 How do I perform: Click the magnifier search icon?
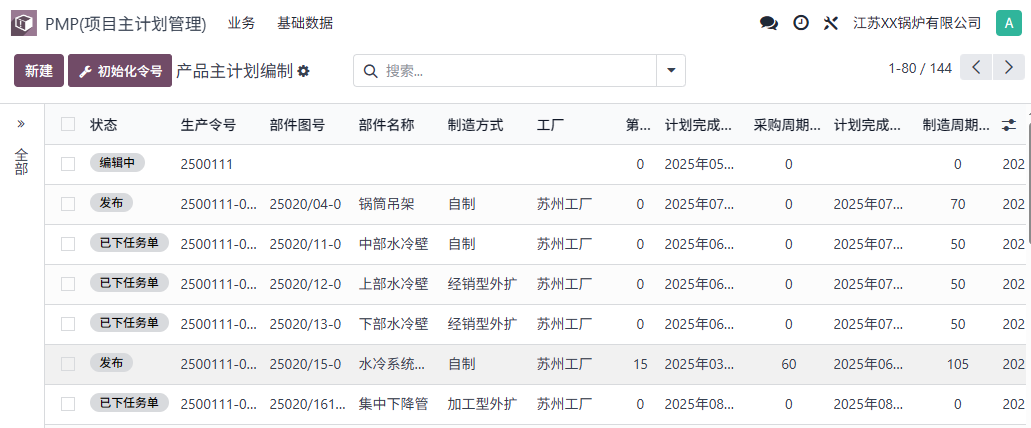pos(371,71)
